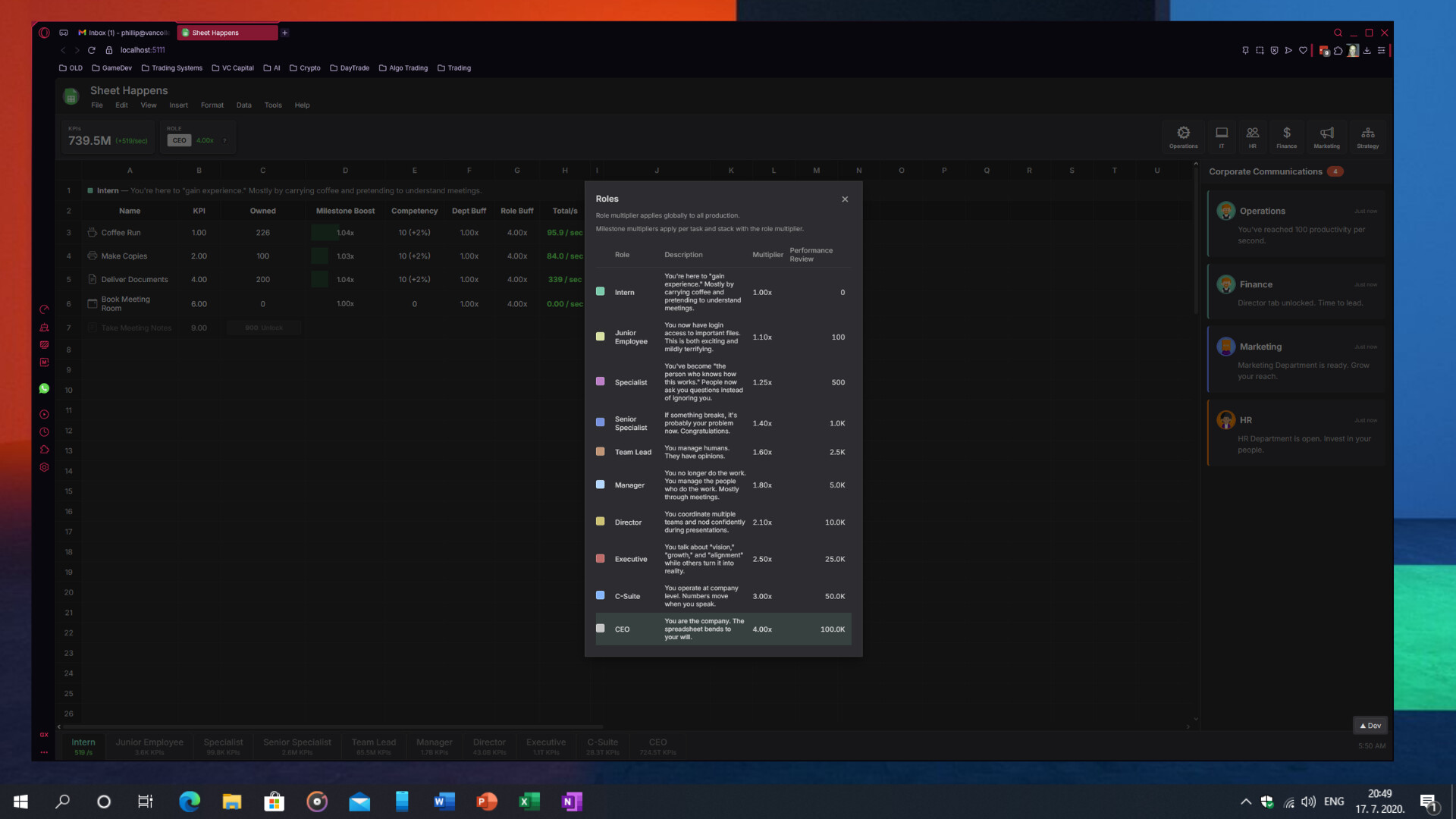Select the CEO row in Roles table

pos(723,629)
